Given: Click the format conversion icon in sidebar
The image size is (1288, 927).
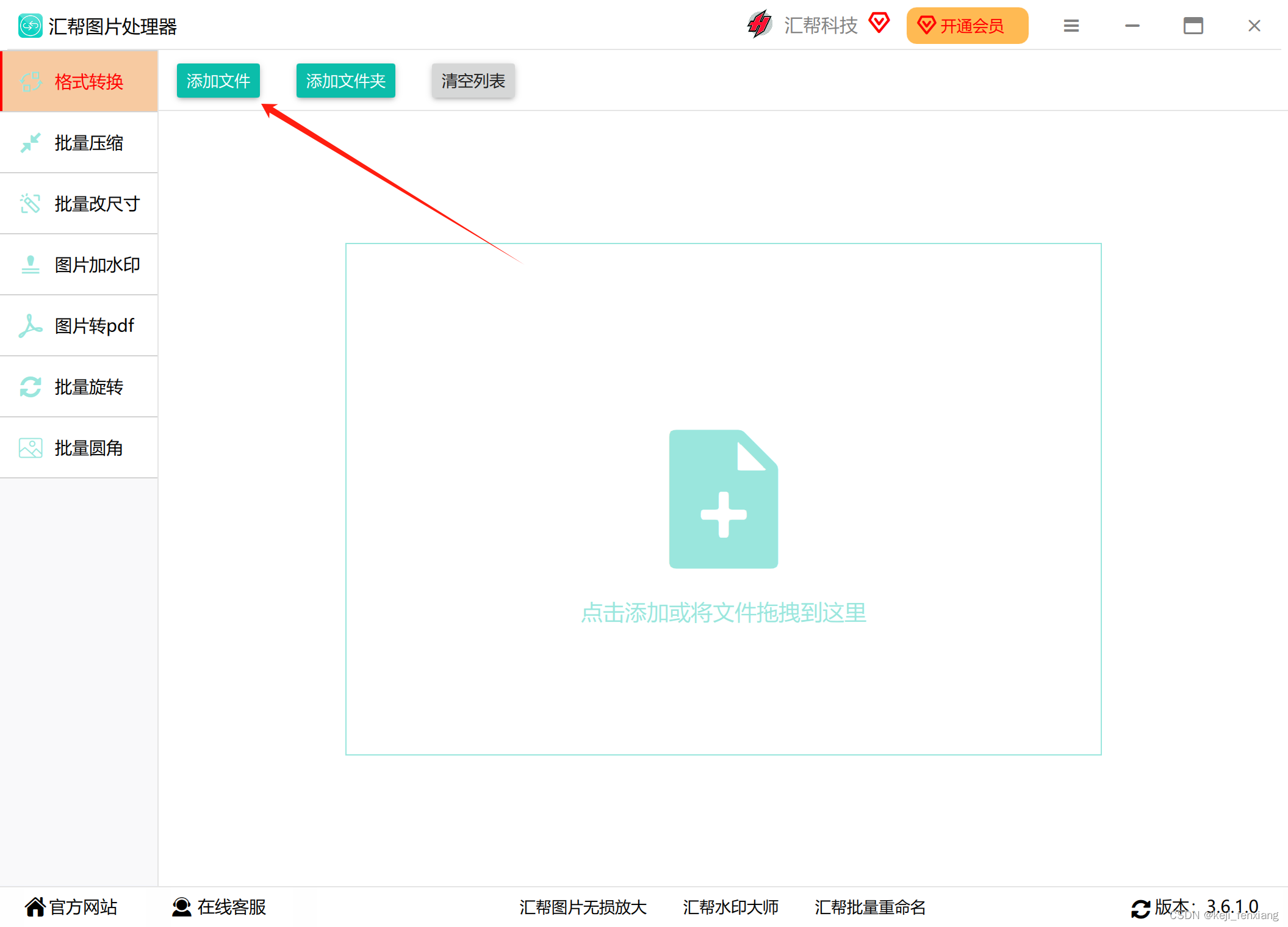Looking at the screenshot, I should [31, 82].
